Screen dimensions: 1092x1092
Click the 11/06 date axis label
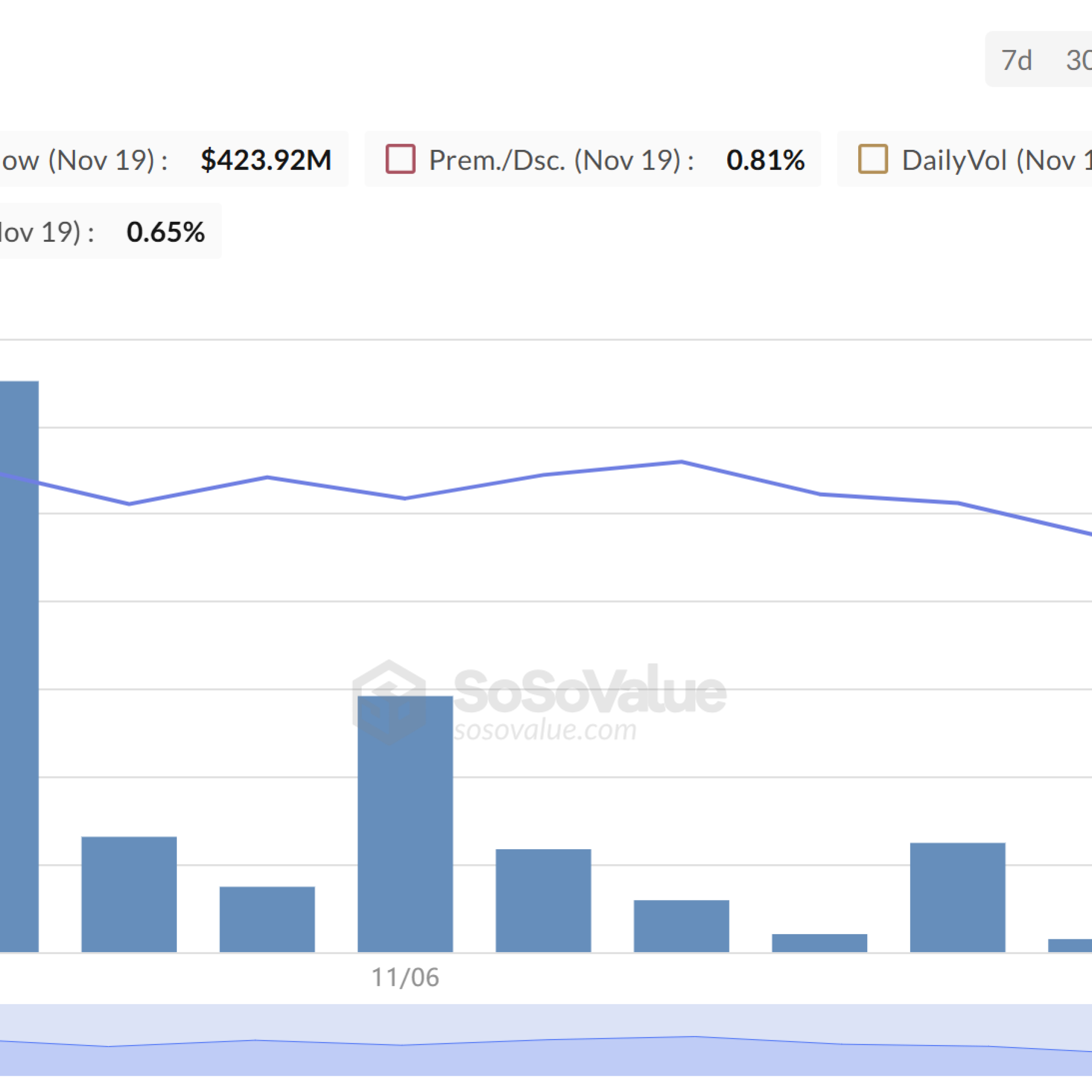[x=405, y=977]
